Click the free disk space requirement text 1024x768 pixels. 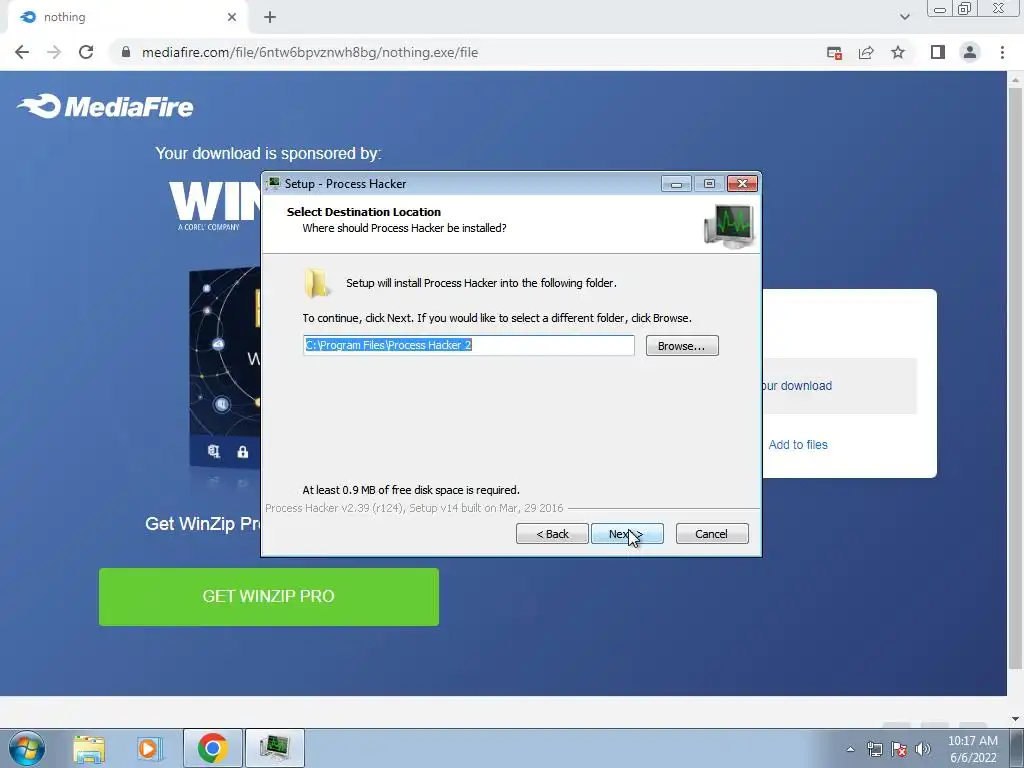[411, 490]
